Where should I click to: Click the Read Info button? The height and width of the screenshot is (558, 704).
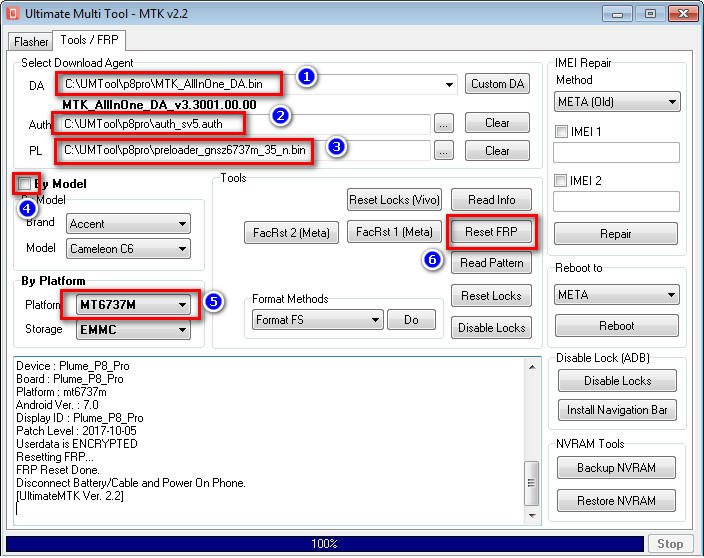(491, 200)
